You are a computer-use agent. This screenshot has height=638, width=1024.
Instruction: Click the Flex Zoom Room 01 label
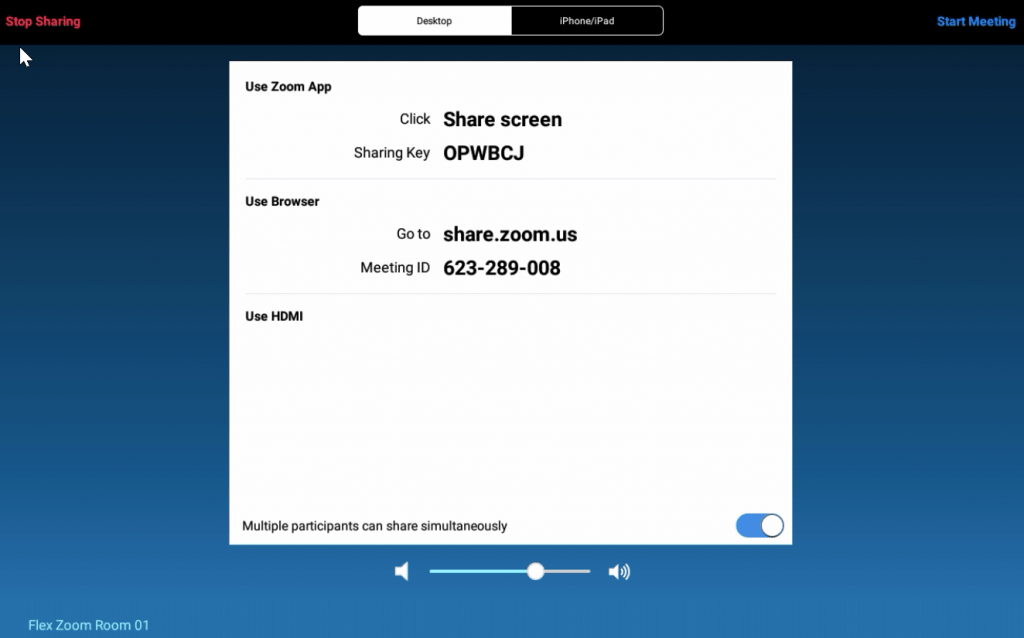pyautogui.click(x=89, y=625)
